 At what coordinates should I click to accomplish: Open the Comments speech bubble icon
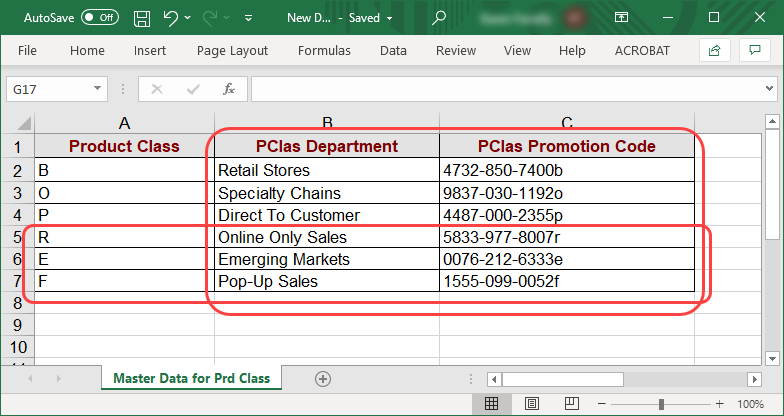tap(753, 50)
